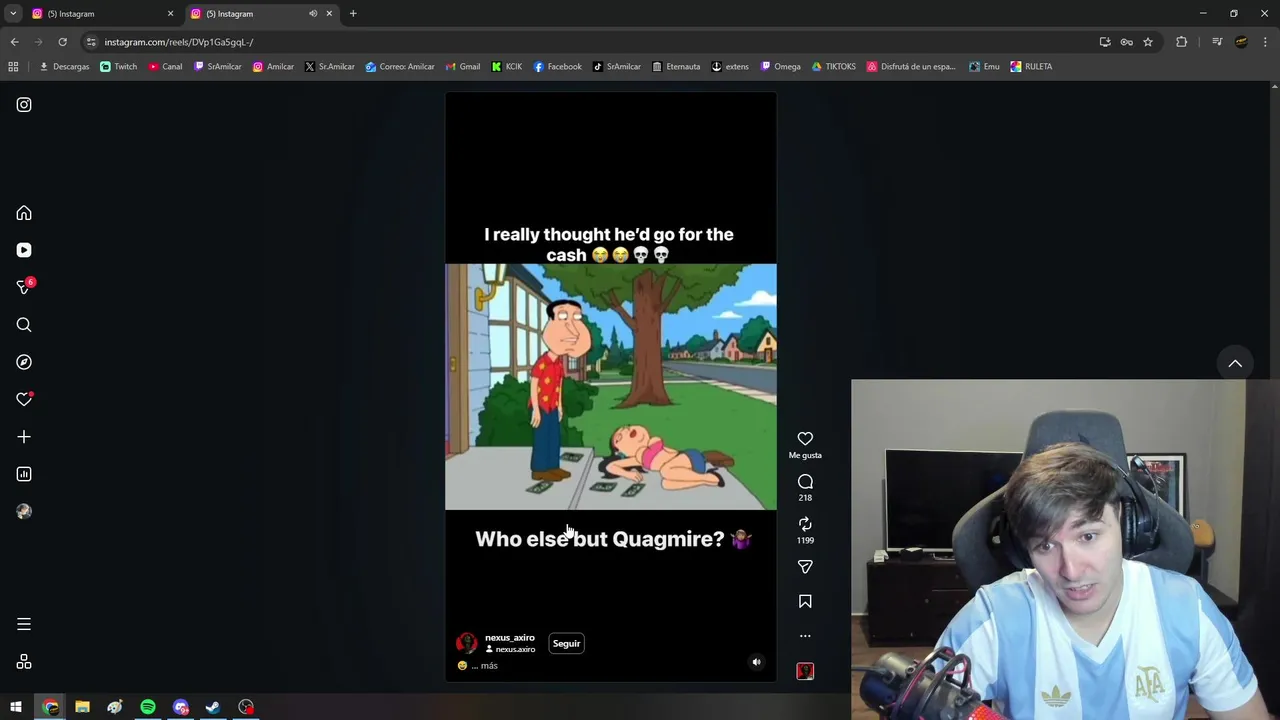
Task: Close the active Instagram tab
Action: coord(329,14)
